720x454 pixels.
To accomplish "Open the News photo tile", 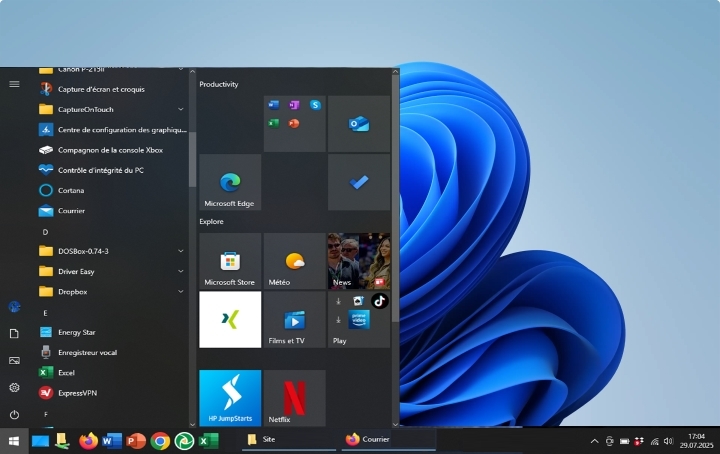I will 358,261.
